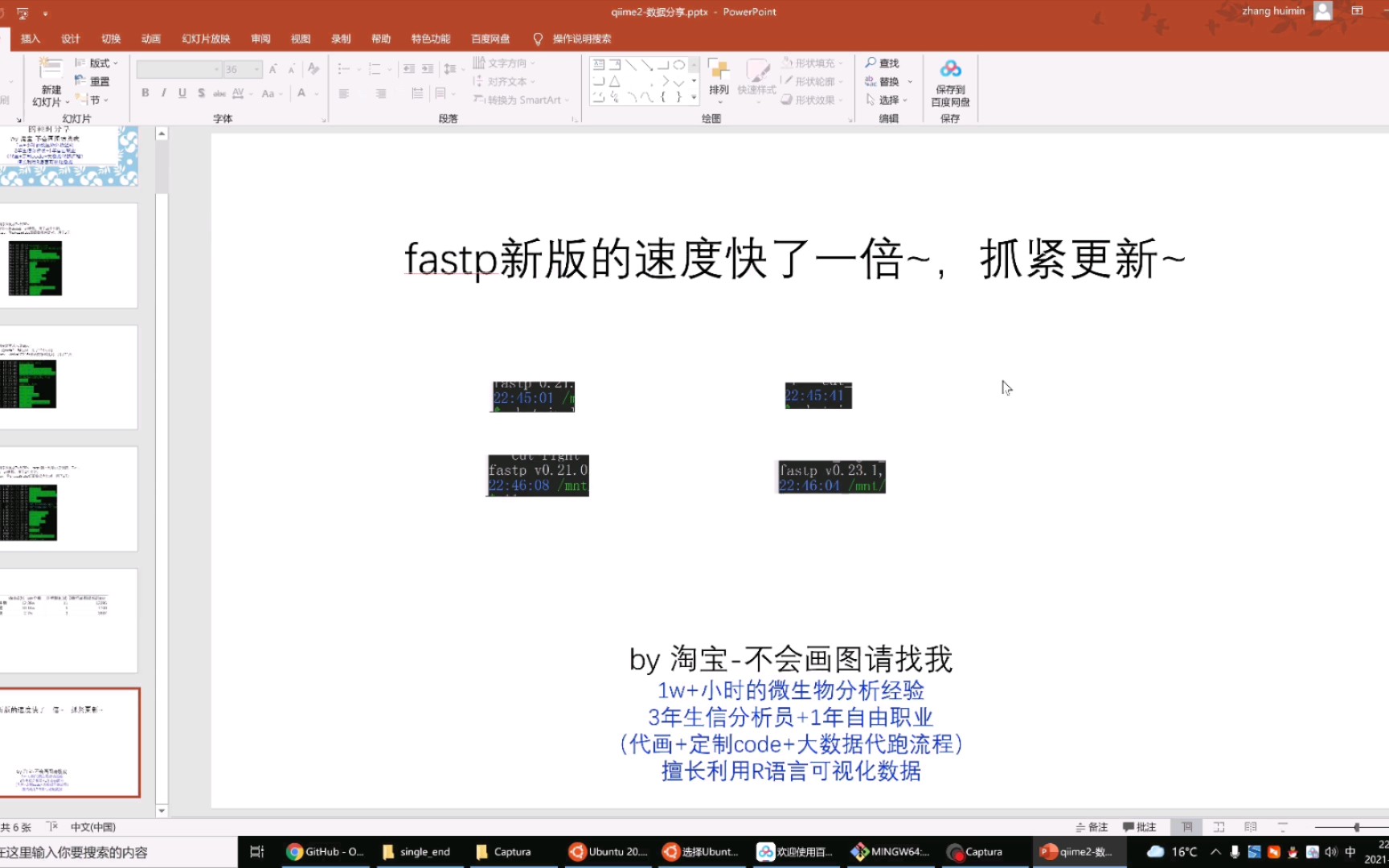Click the font color A button
Screen dimensions: 1389x868
(301, 93)
